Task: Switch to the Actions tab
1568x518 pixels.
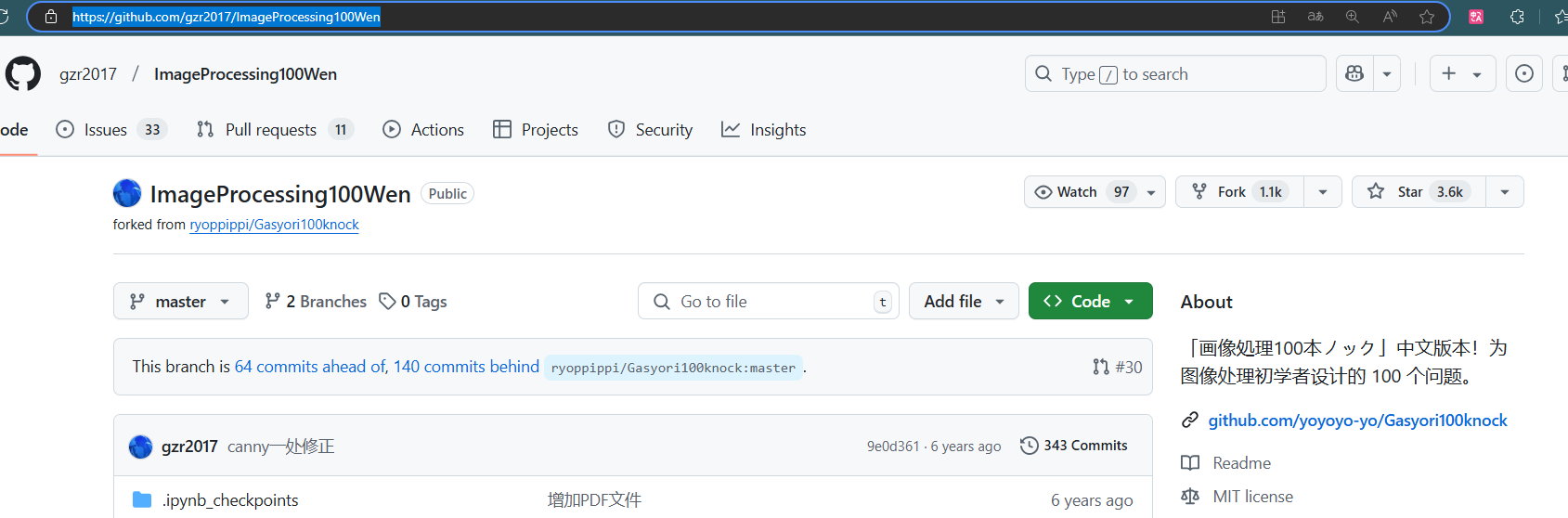Action: 423,130
